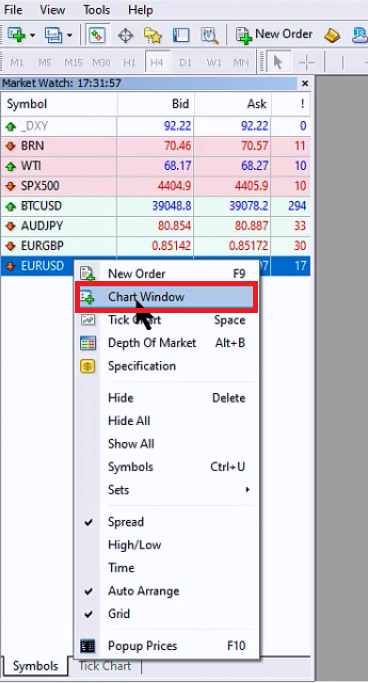Choose Hide in context menu
This screenshot has width=368, height=683.
point(167,398)
